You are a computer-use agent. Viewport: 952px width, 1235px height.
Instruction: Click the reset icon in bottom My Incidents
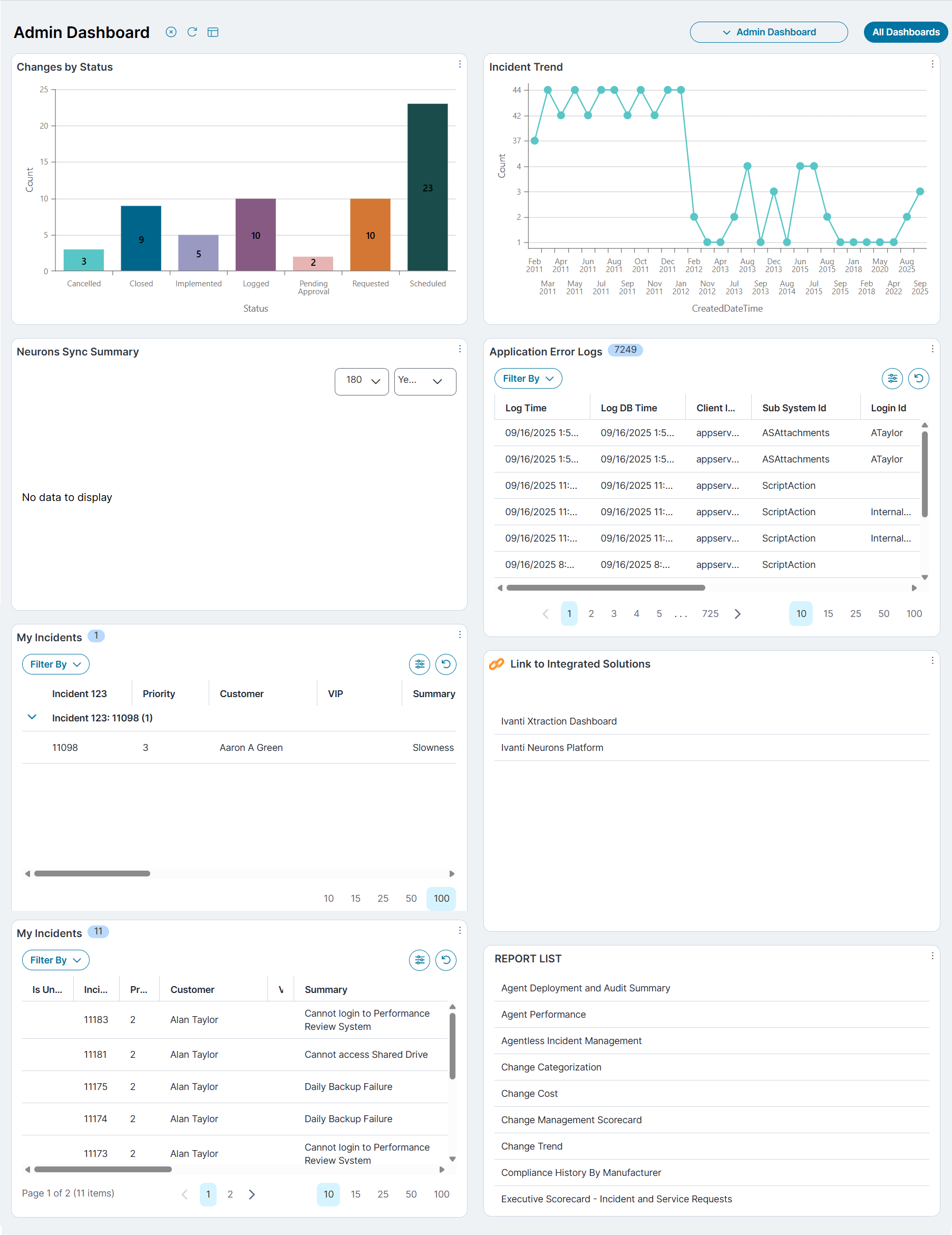(x=445, y=960)
